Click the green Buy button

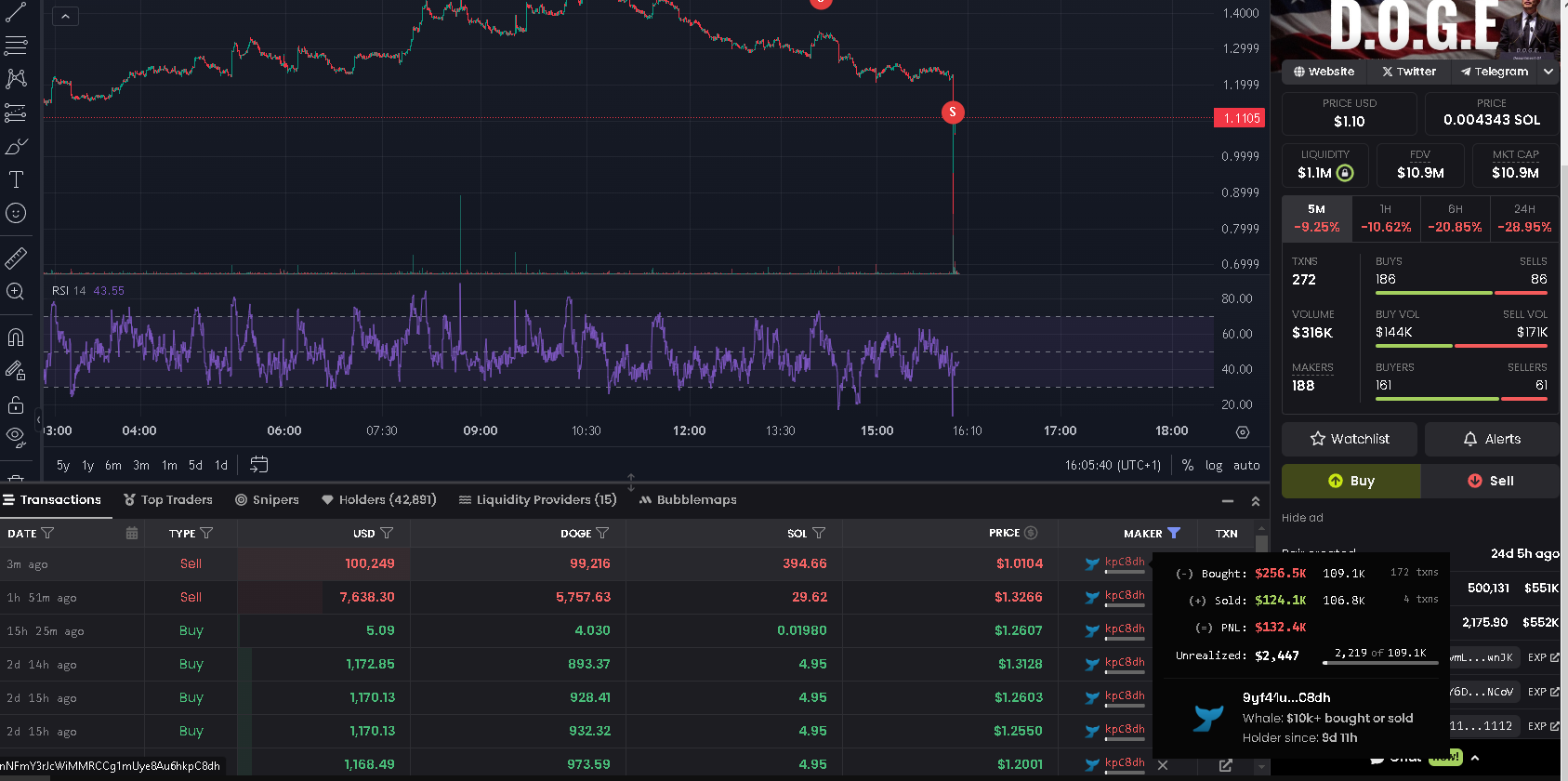tap(1351, 481)
